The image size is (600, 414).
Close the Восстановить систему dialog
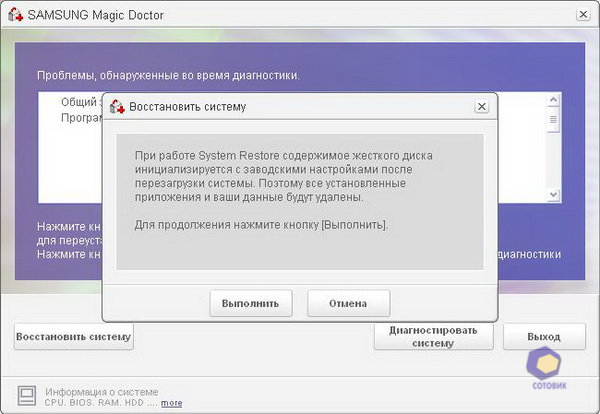click(484, 105)
